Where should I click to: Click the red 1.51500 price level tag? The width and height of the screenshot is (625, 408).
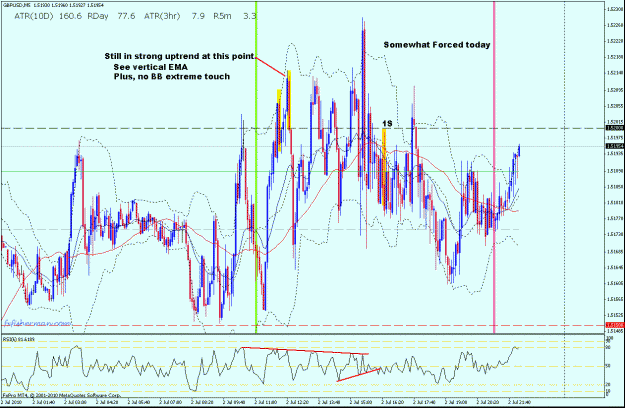click(x=614, y=326)
